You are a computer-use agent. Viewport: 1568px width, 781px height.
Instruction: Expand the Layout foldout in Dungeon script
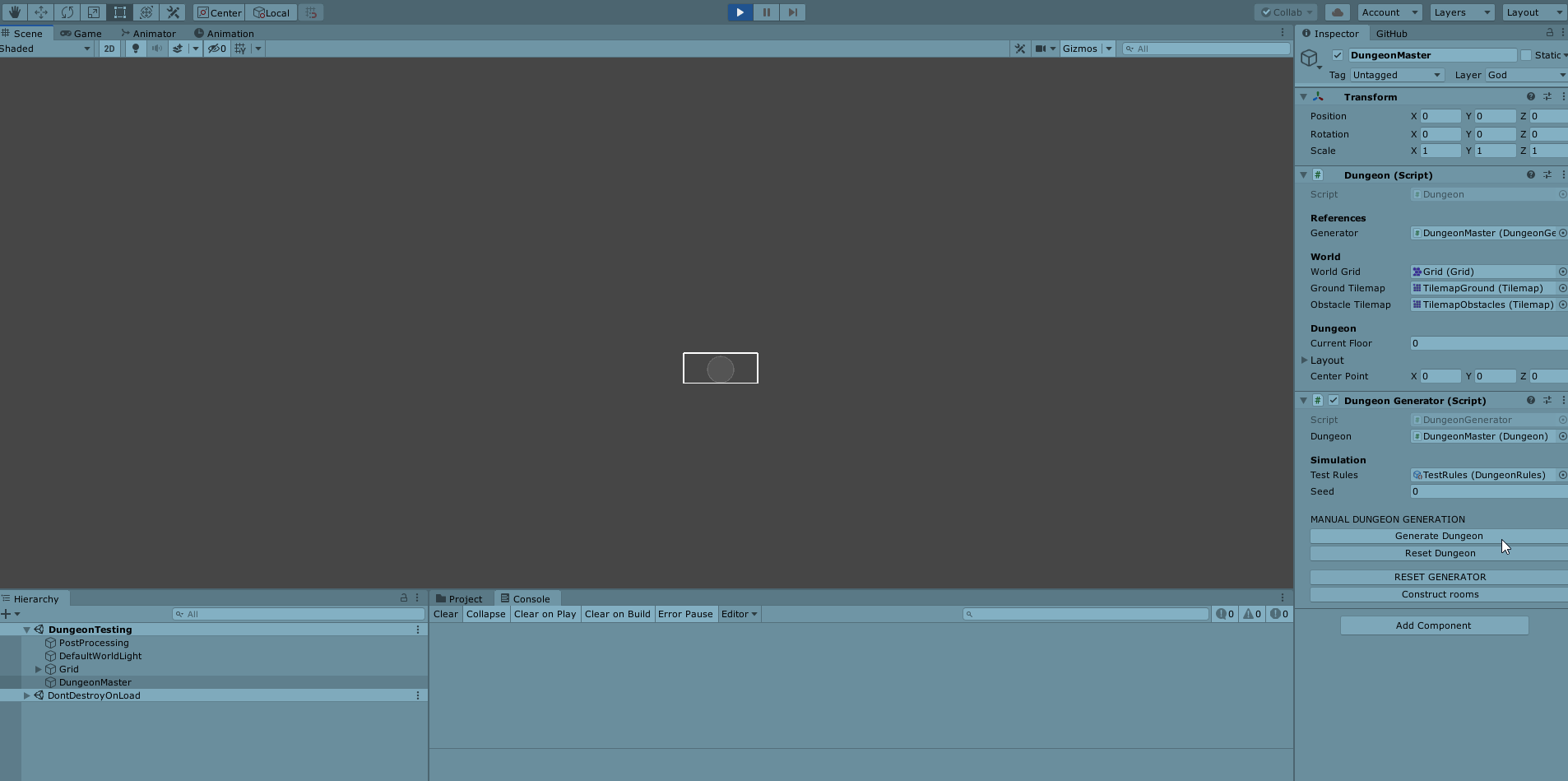1304,360
